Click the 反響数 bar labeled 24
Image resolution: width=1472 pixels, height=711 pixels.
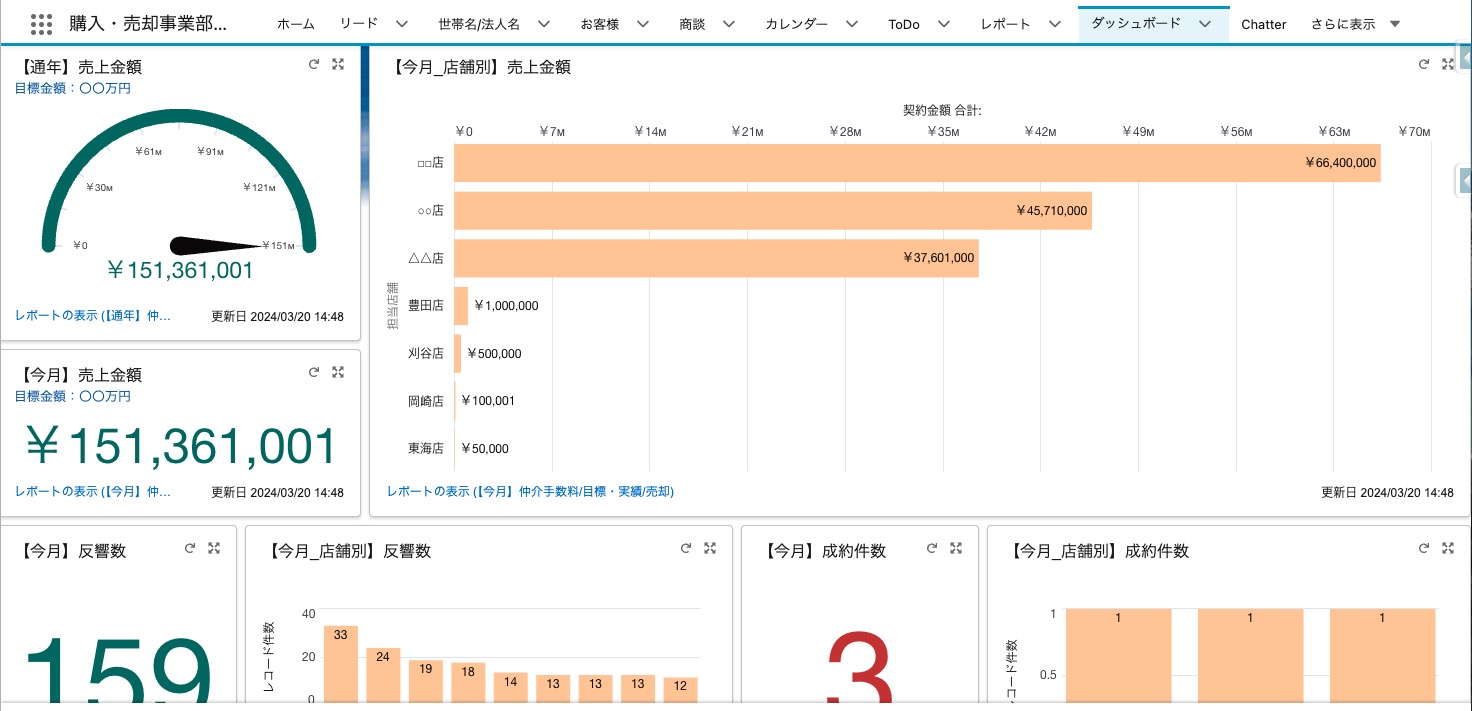pos(383,674)
